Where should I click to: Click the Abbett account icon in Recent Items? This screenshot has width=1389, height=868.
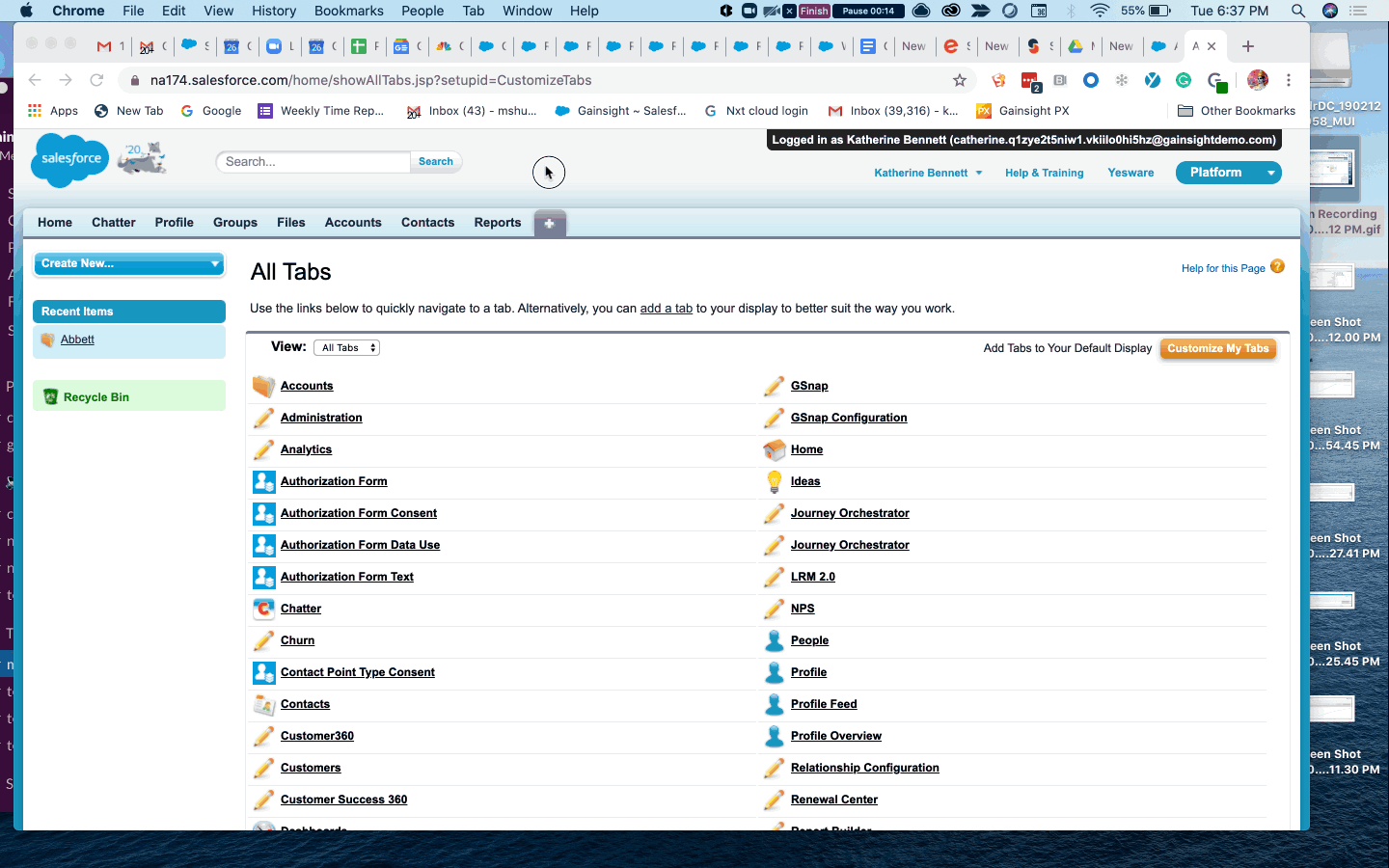click(x=48, y=339)
